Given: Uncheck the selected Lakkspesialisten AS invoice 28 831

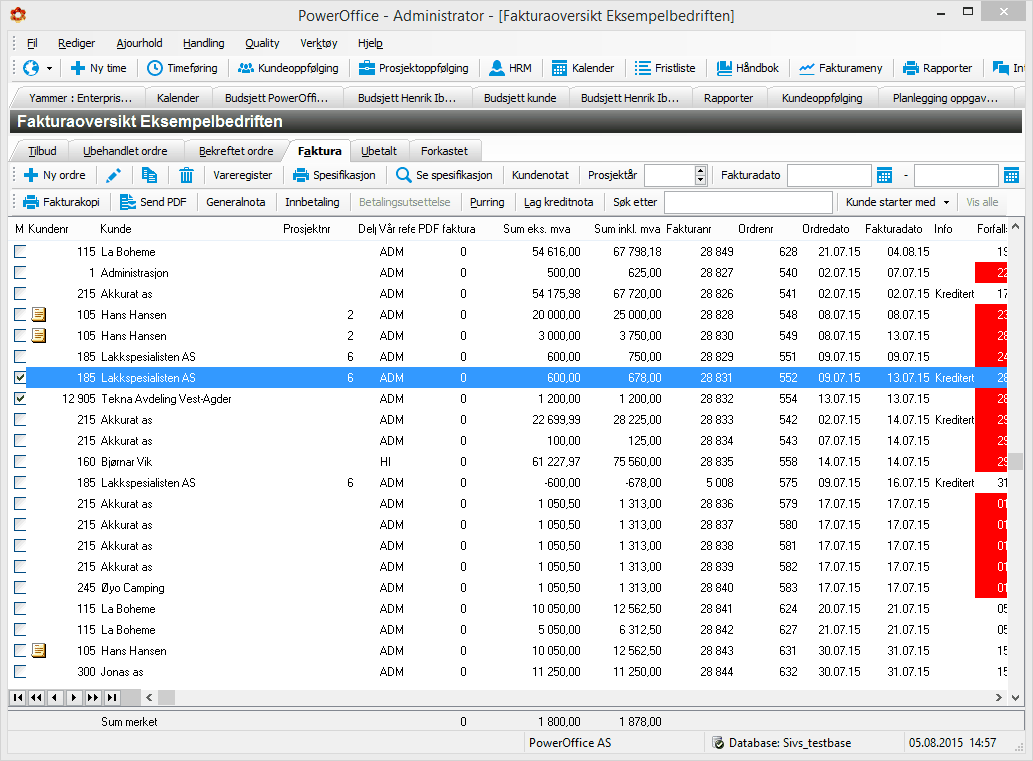Looking at the screenshot, I should [20, 378].
